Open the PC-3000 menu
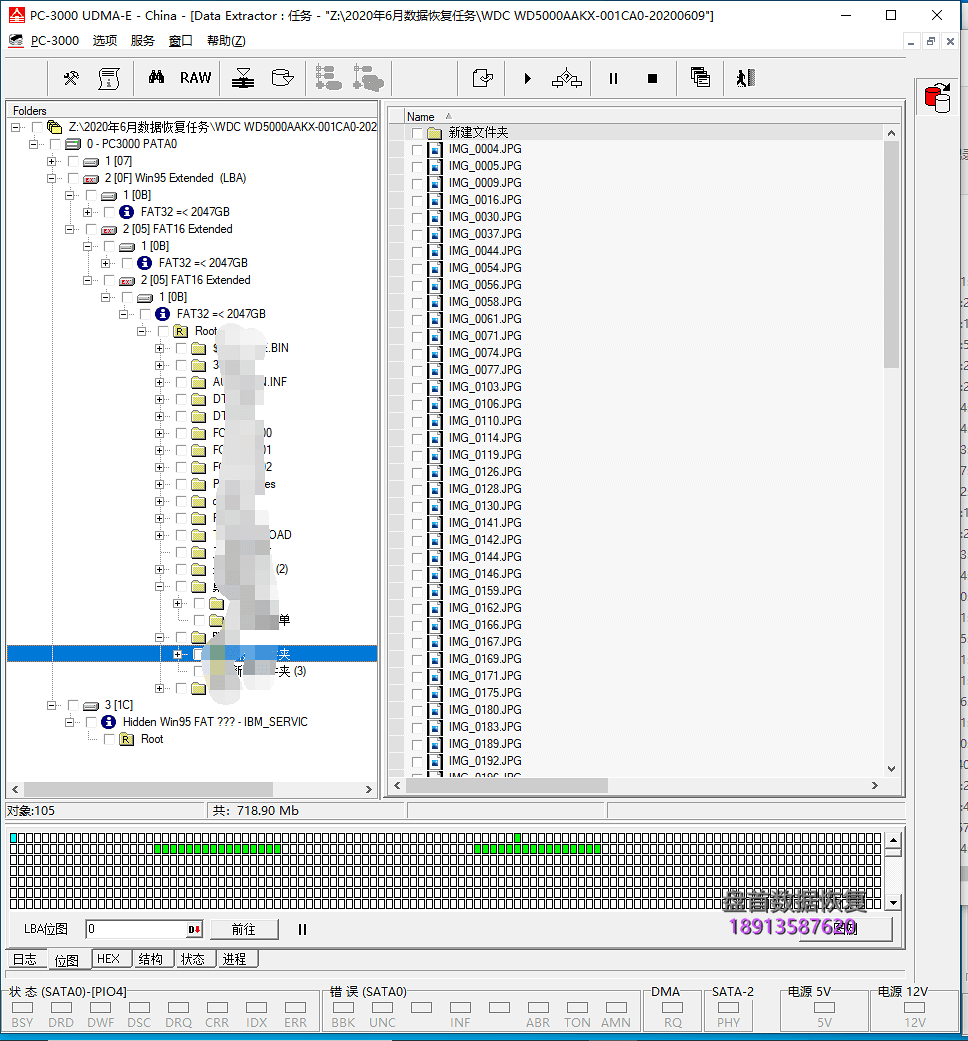This screenshot has height=1041, width=968. tap(54, 40)
